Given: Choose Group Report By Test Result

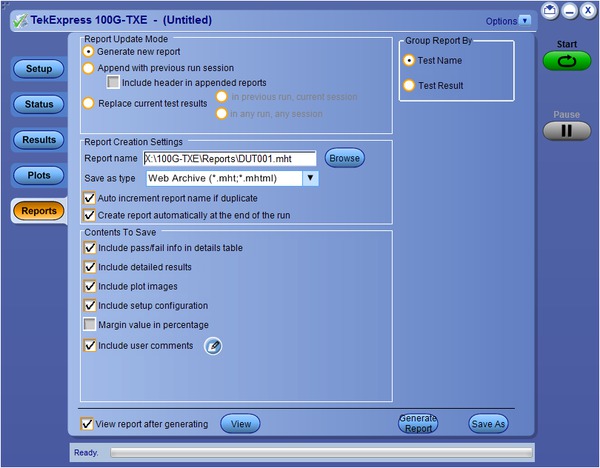Looking at the screenshot, I should click(x=409, y=86).
